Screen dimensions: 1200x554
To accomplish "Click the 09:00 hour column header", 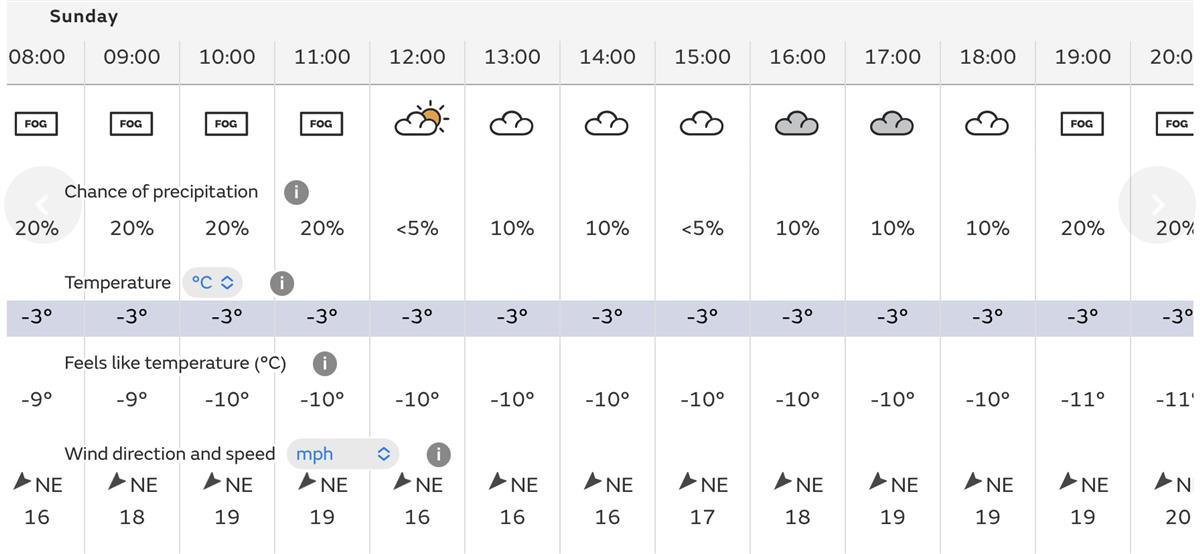I will [x=132, y=57].
